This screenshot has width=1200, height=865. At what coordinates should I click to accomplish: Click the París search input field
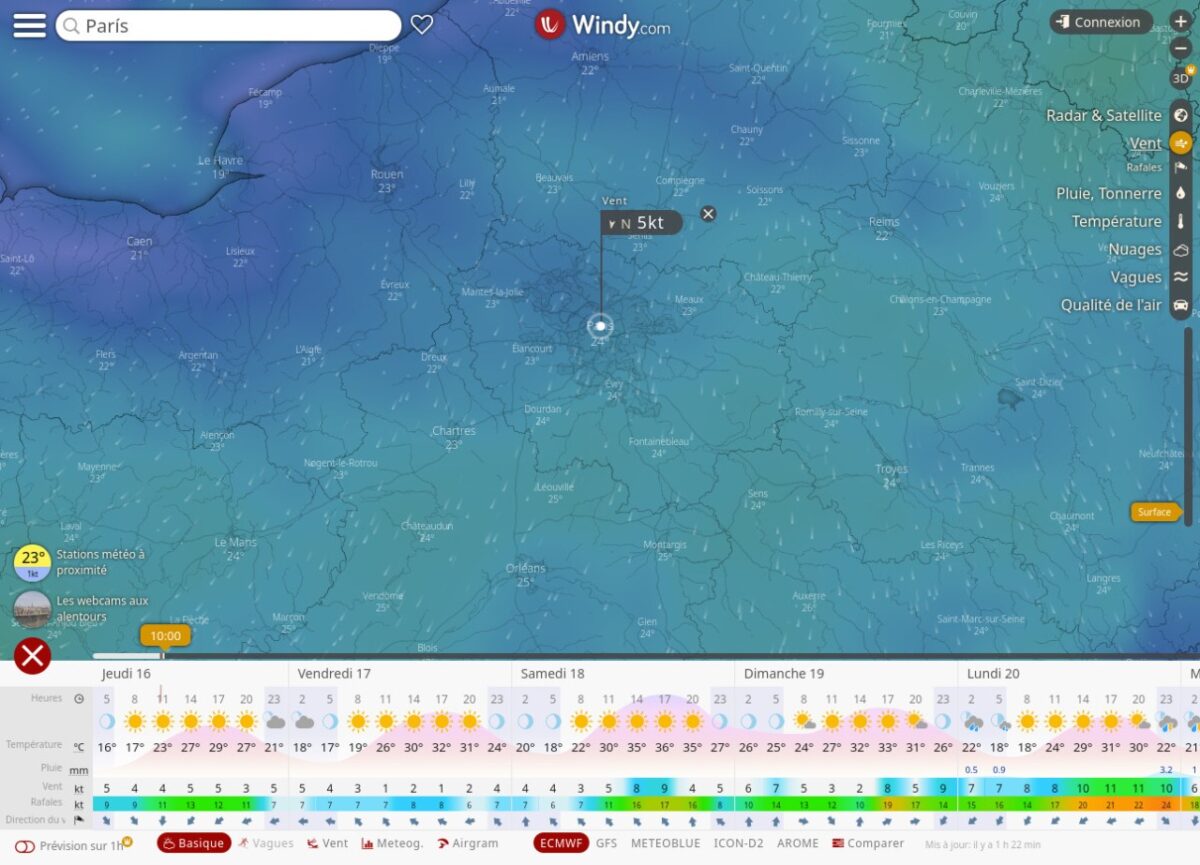coord(230,24)
